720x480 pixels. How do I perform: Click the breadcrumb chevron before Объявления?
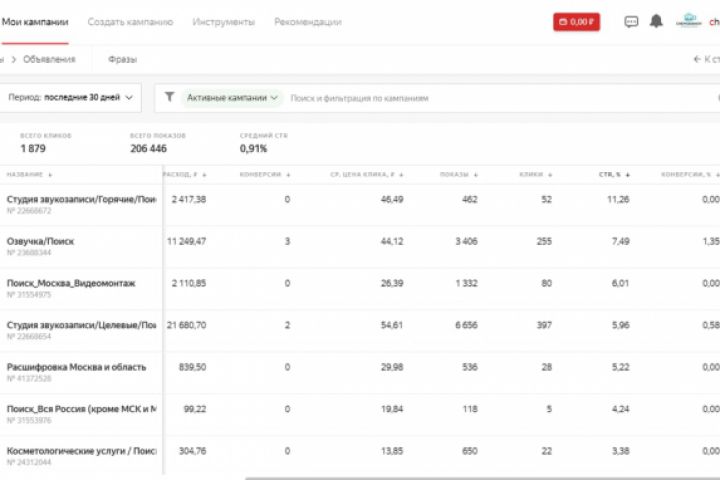pos(14,60)
